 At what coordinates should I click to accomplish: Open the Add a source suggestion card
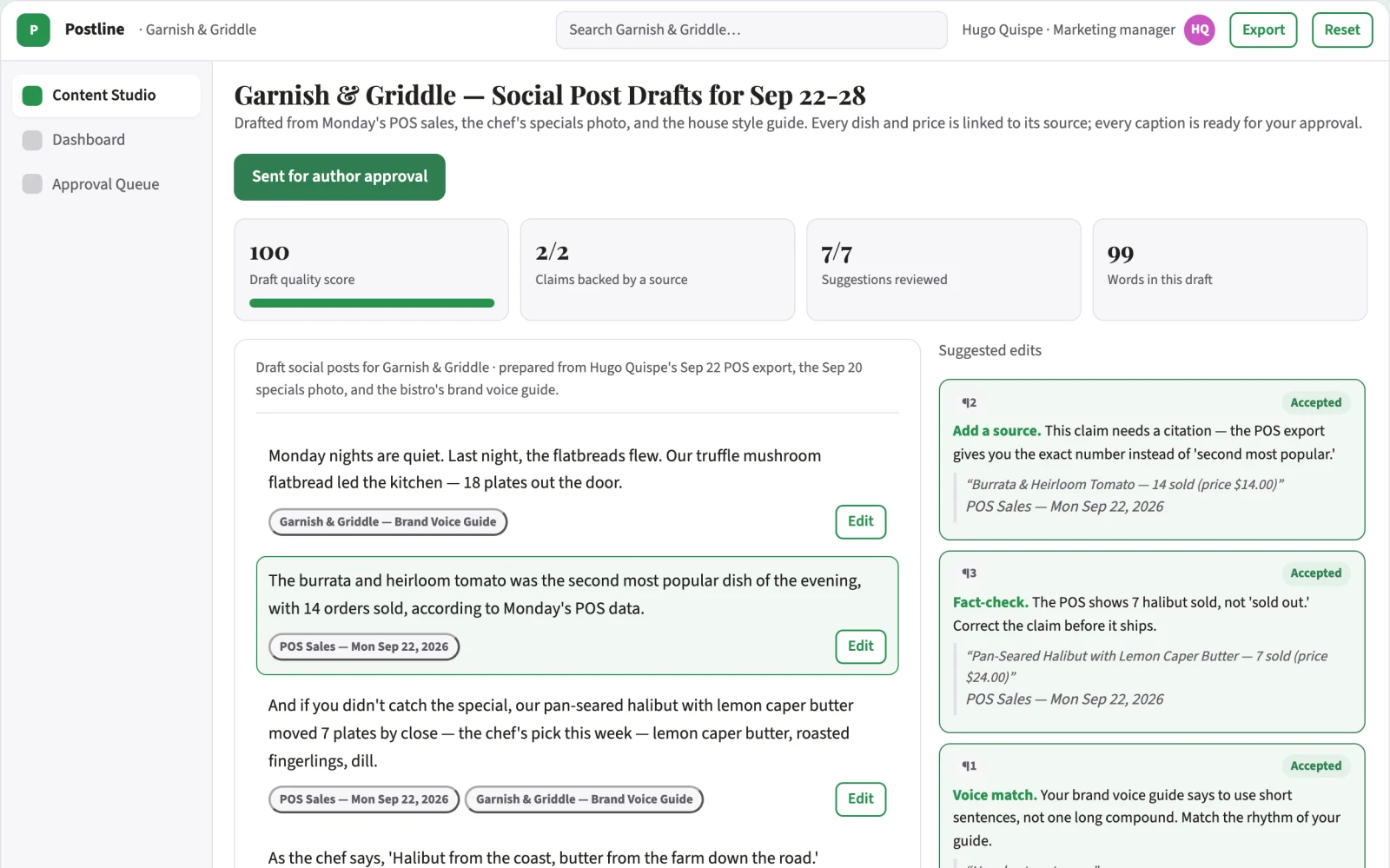pos(1152,460)
